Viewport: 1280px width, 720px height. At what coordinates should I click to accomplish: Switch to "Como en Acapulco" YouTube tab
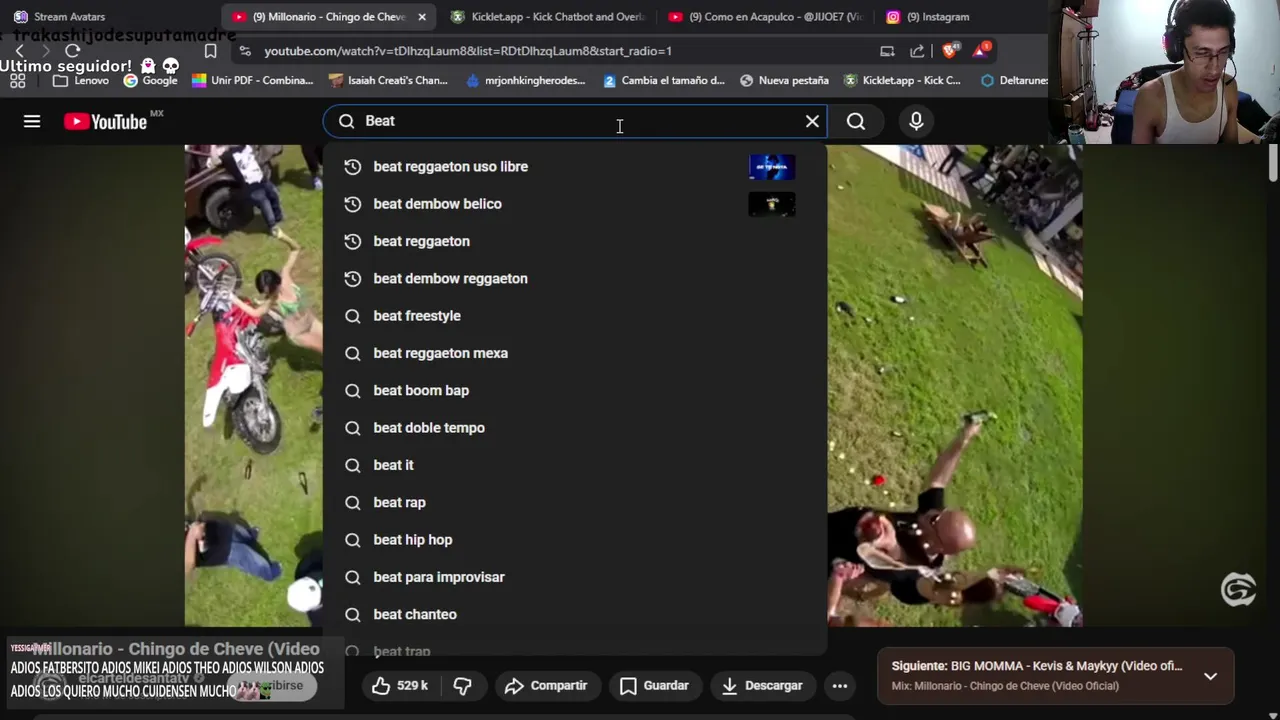click(766, 17)
